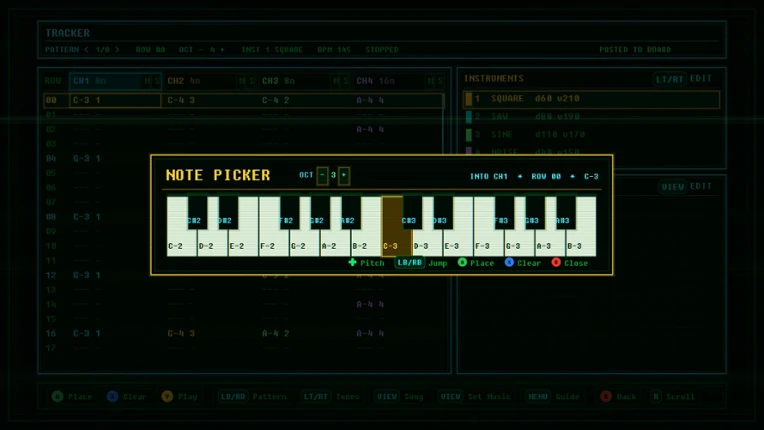Mute channel CH4 with its M toggle
Viewport: 764px width, 430px height.
[x=431, y=81]
